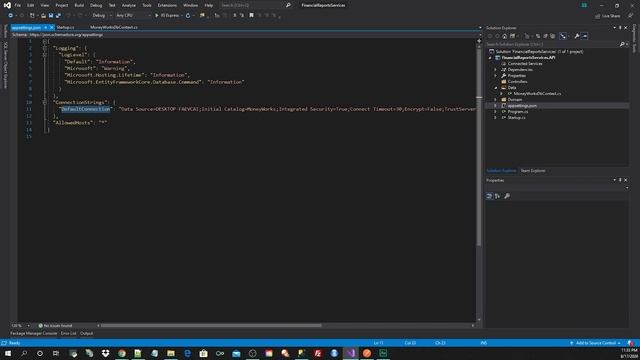
Task: Open the Extensions menu
Action: (x=167, y=5)
